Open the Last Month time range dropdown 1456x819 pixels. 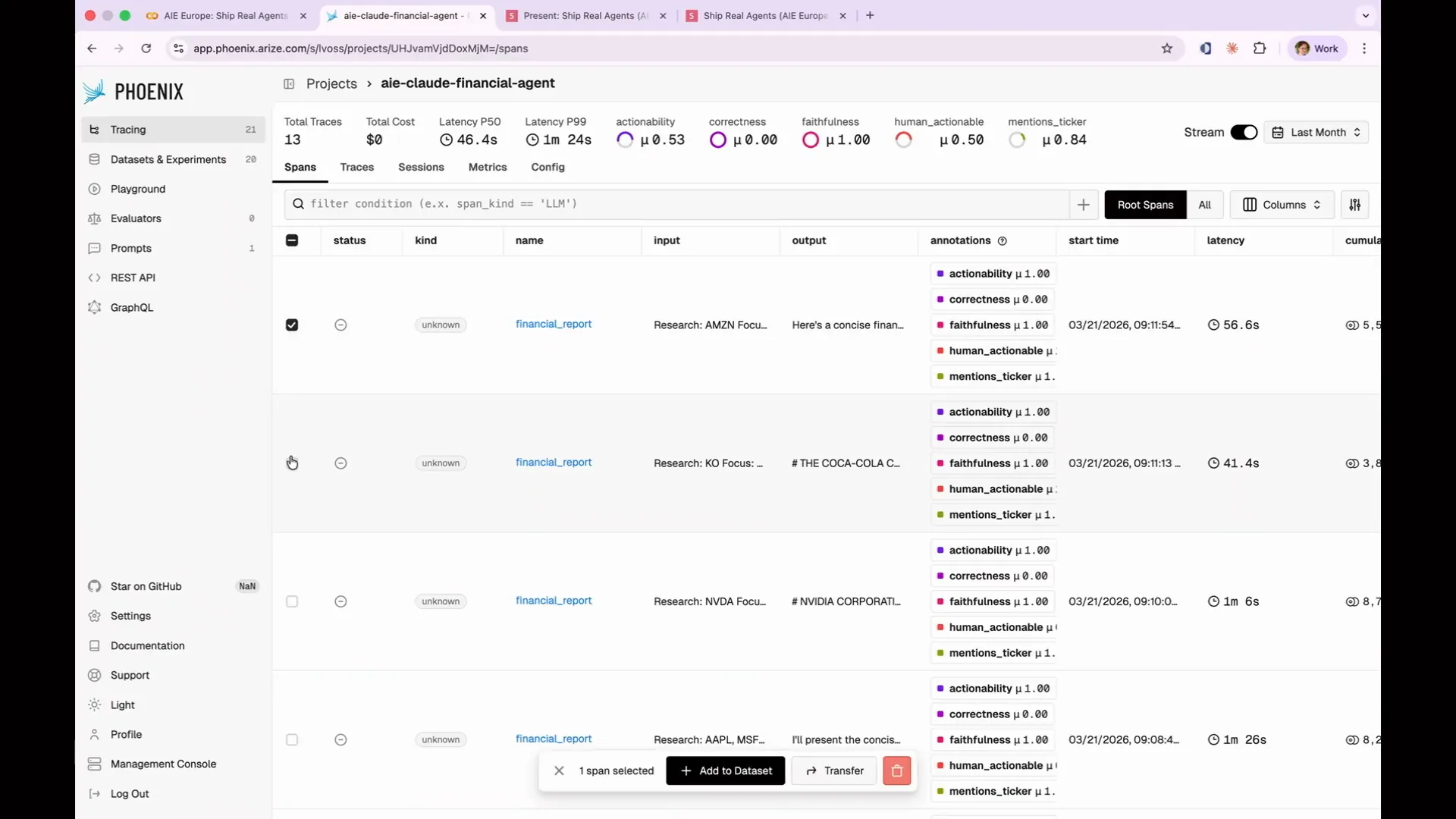coord(1316,133)
